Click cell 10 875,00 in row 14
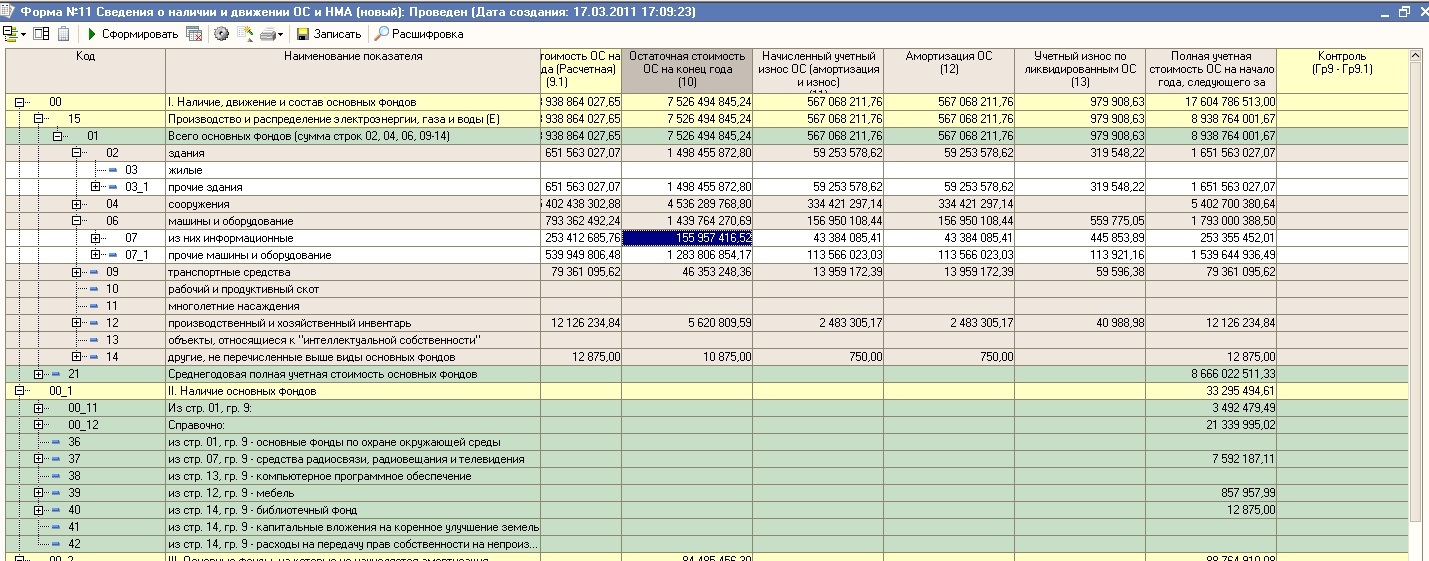 tap(687, 357)
